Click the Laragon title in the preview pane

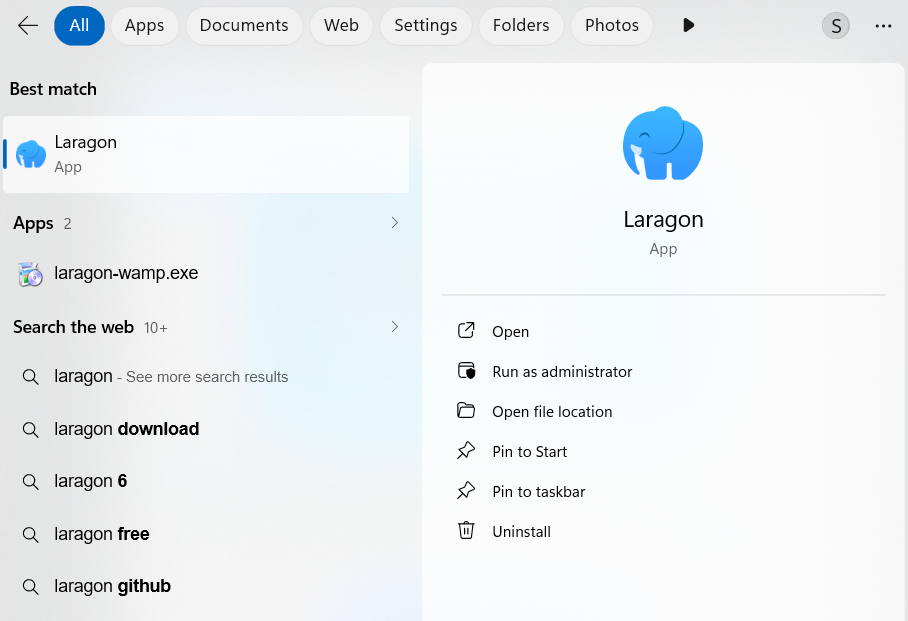pyautogui.click(x=663, y=220)
